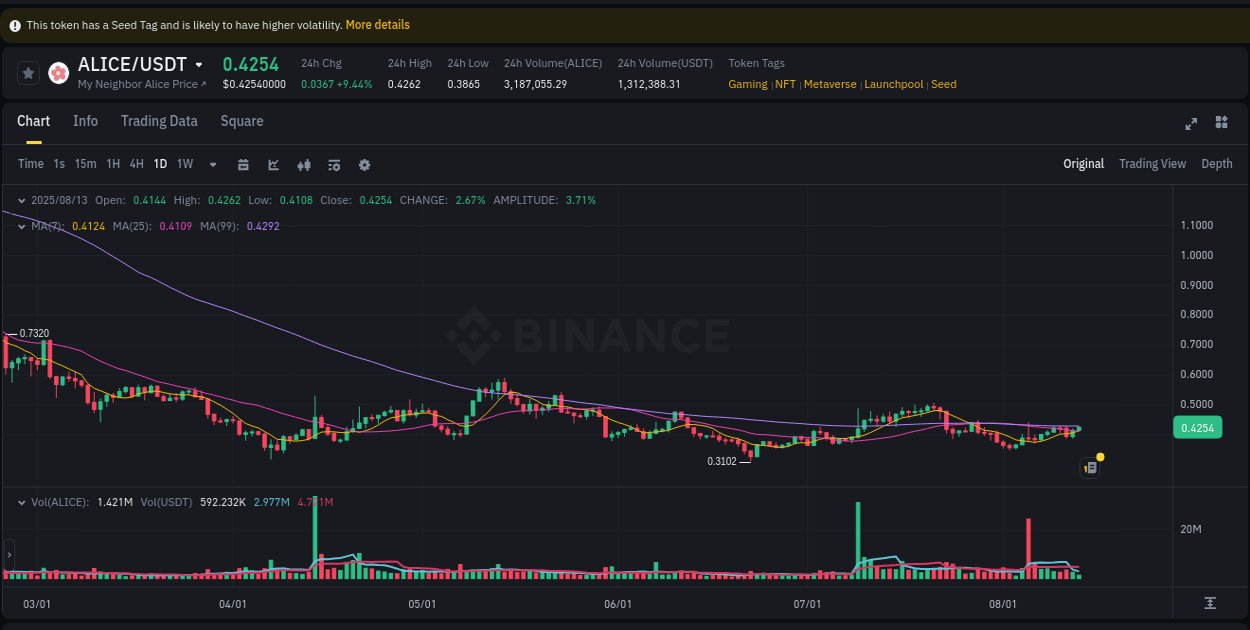Toggle the favorite star for ALICE/USDT
The width and height of the screenshot is (1250, 630).
(x=28, y=72)
